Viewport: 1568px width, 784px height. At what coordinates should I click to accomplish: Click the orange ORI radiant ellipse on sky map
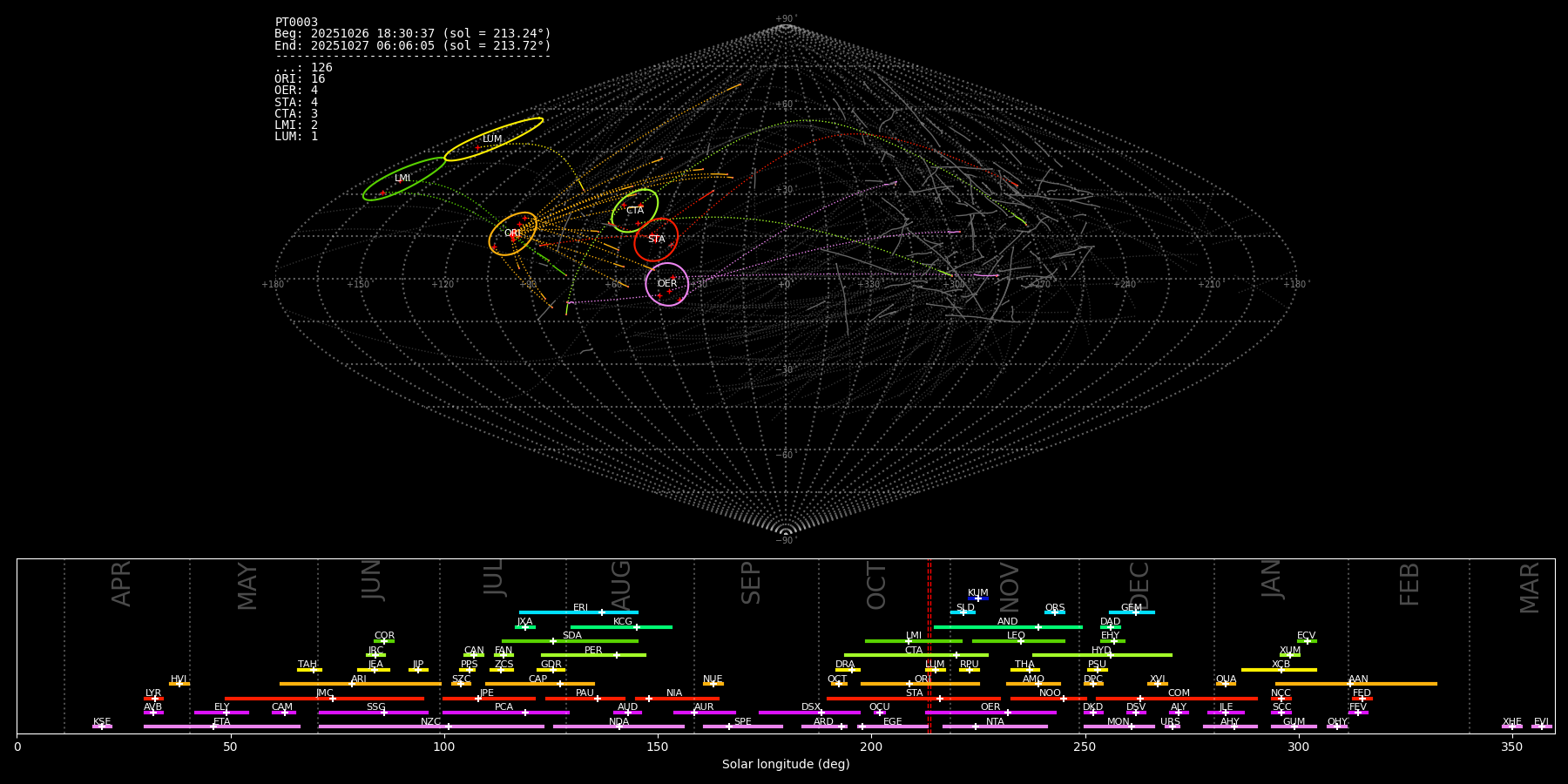click(513, 233)
